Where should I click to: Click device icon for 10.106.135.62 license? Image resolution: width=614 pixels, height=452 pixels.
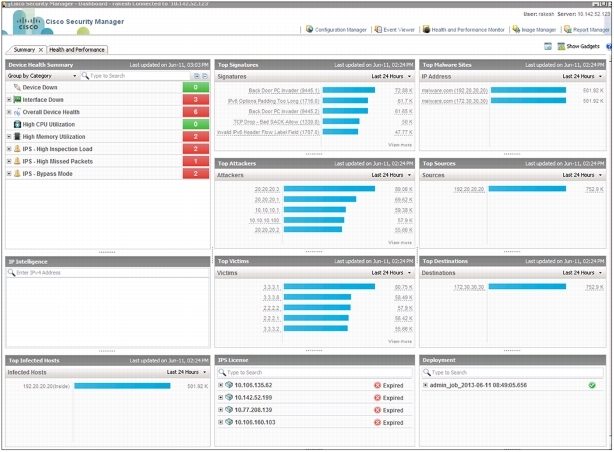click(x=229, y=385)
